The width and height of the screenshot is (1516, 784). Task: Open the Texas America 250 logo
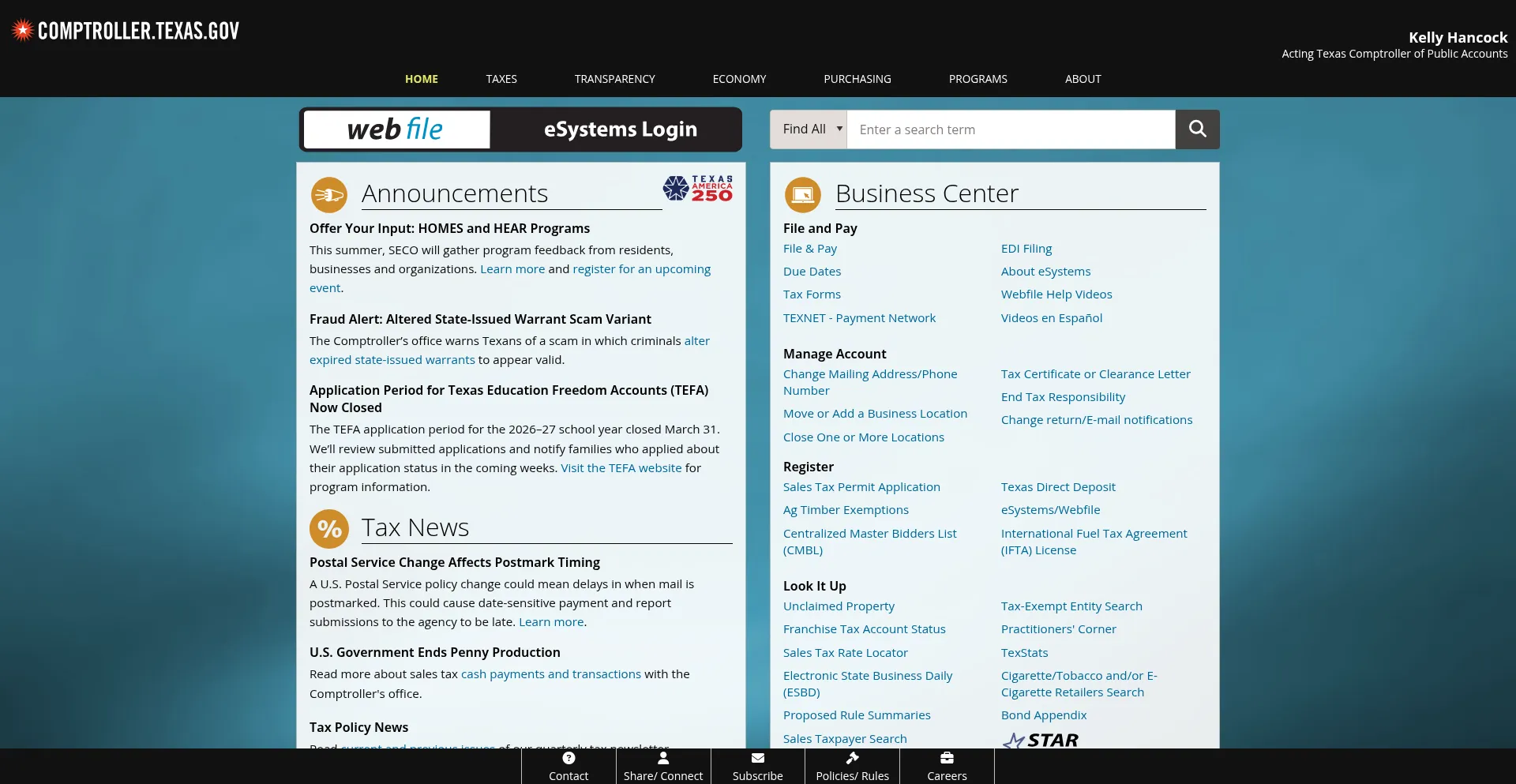tap(698, 189)
